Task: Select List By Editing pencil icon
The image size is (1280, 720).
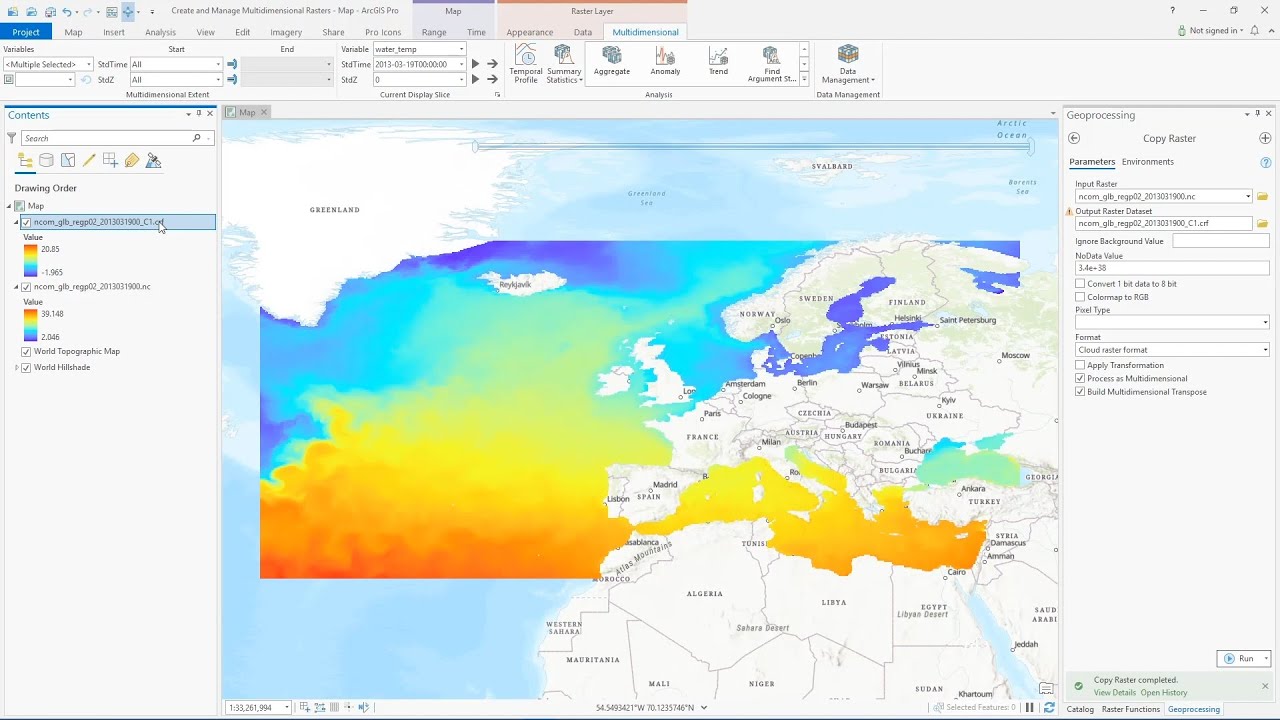Action: pos(89,160)
